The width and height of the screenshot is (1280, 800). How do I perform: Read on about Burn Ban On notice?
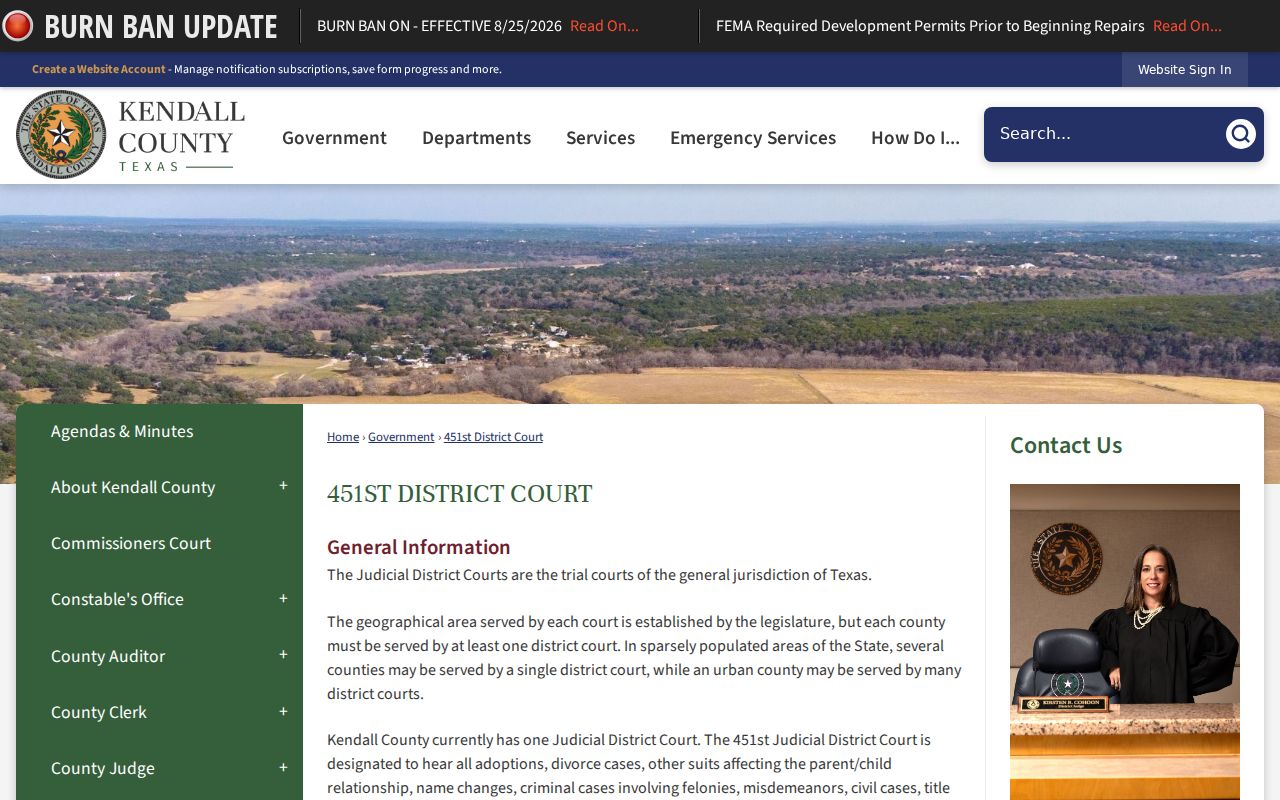(604, 26)
